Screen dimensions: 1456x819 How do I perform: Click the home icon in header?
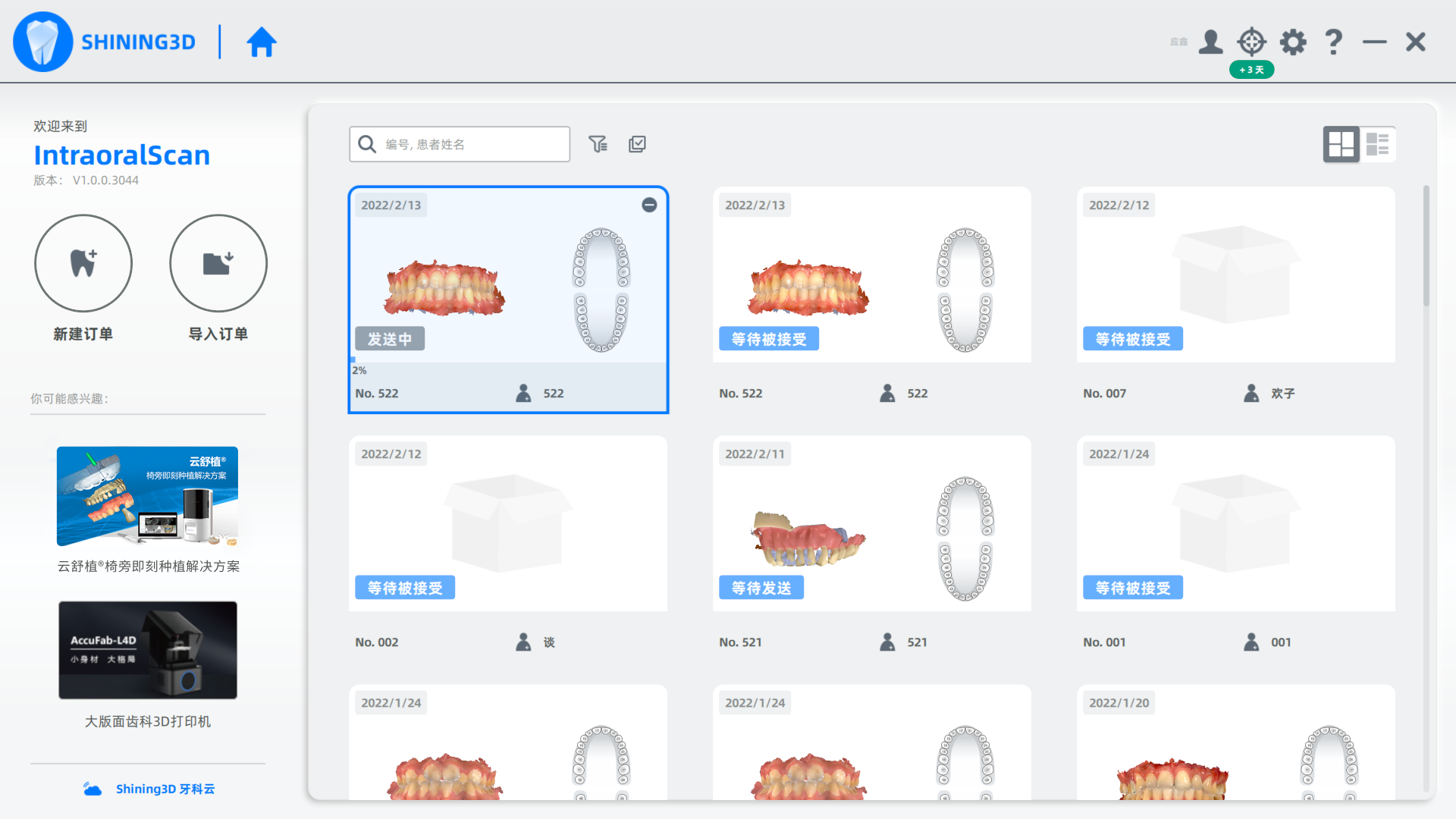pyautogui.click(x=262, y=42)
